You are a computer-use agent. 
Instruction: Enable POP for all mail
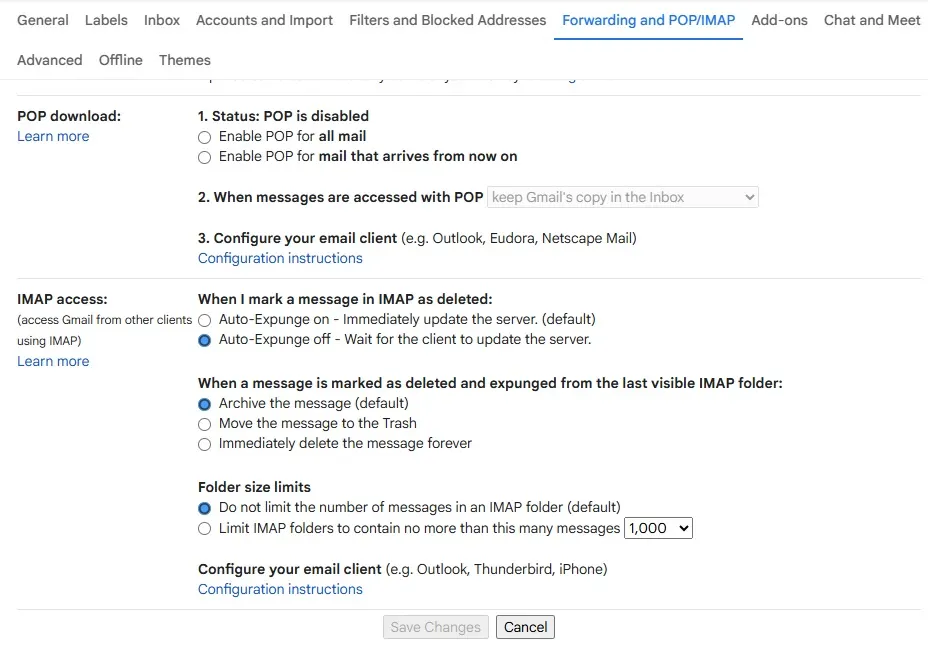tap(204, 137)
